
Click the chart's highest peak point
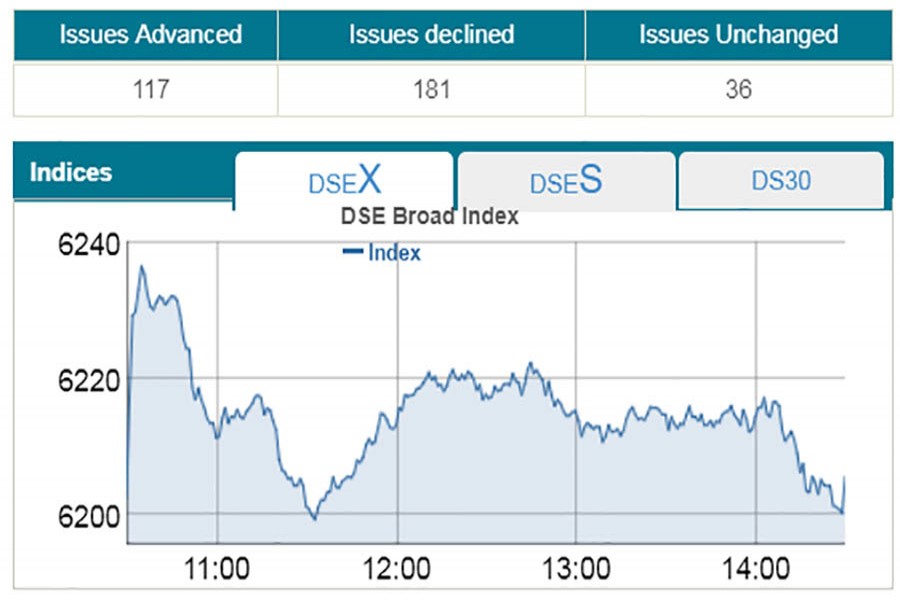pos(142,267)
